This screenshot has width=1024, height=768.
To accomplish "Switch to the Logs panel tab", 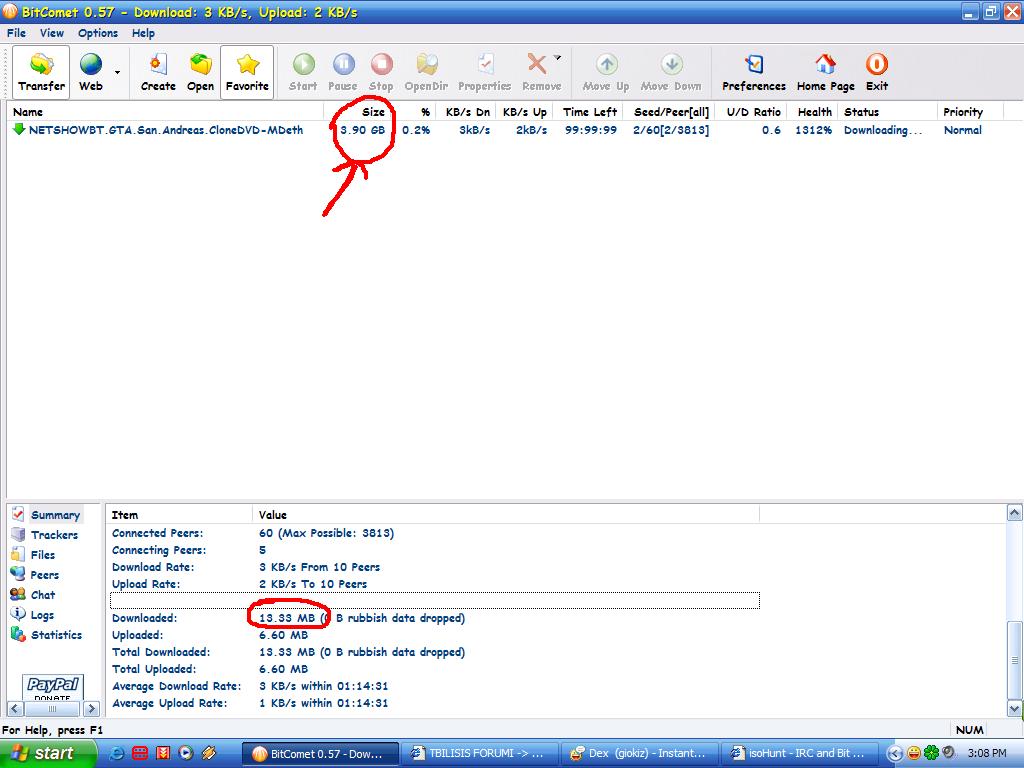I will coord(42,615).
